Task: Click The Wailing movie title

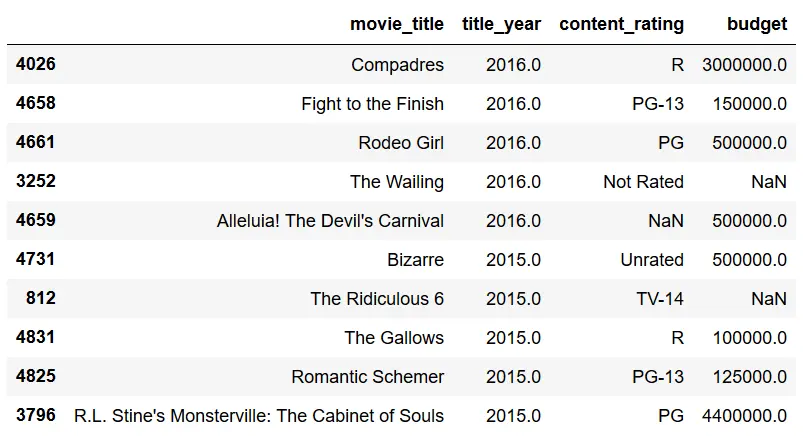Action: (397, 182)
